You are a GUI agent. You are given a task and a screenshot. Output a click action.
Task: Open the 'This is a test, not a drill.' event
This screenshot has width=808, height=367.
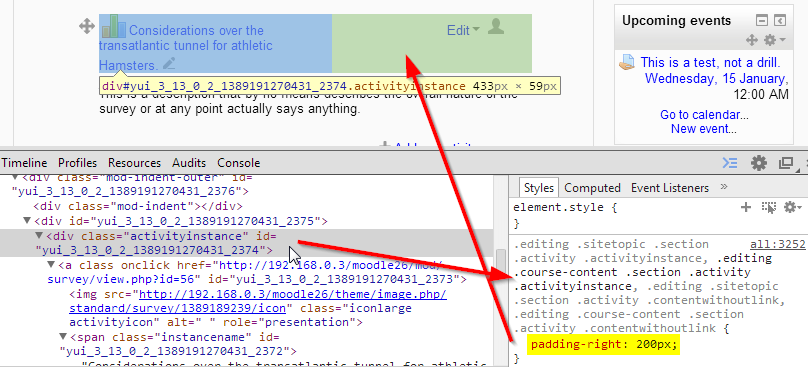tap(710, 63)
